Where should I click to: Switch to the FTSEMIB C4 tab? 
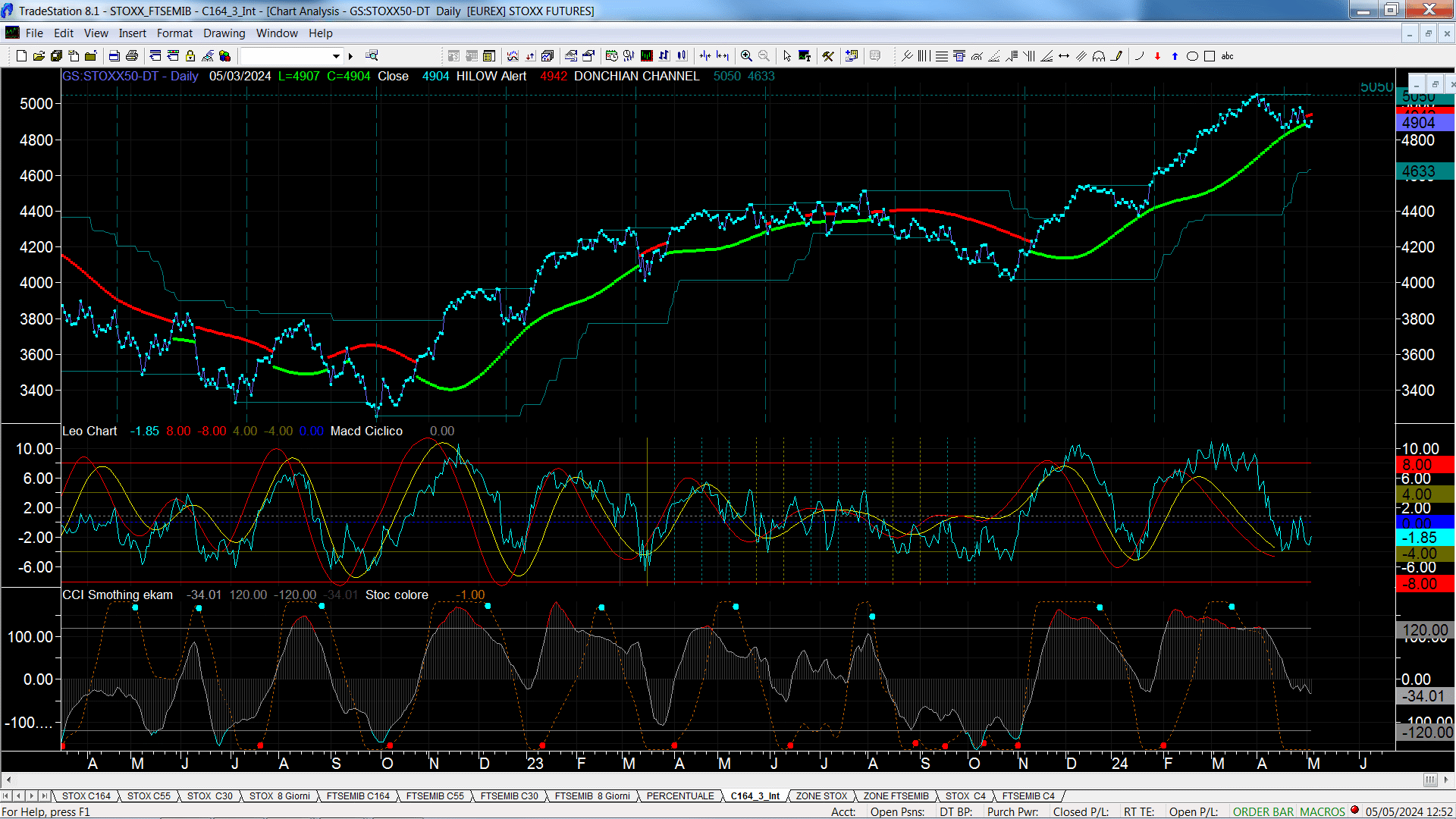[1028, 796]
